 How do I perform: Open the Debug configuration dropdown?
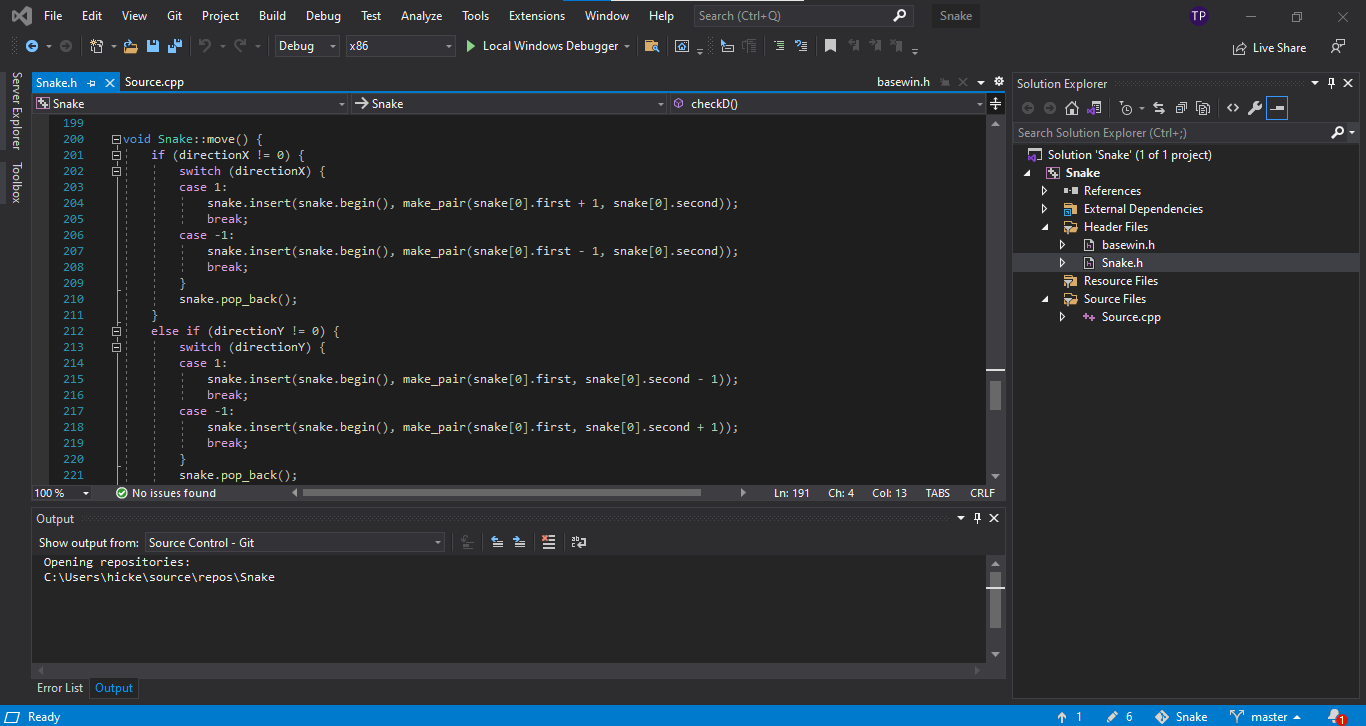307,46
